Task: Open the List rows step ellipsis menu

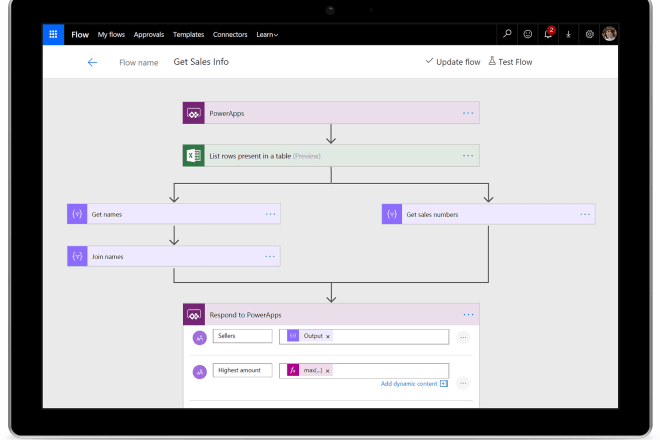Action: (468, 155)
